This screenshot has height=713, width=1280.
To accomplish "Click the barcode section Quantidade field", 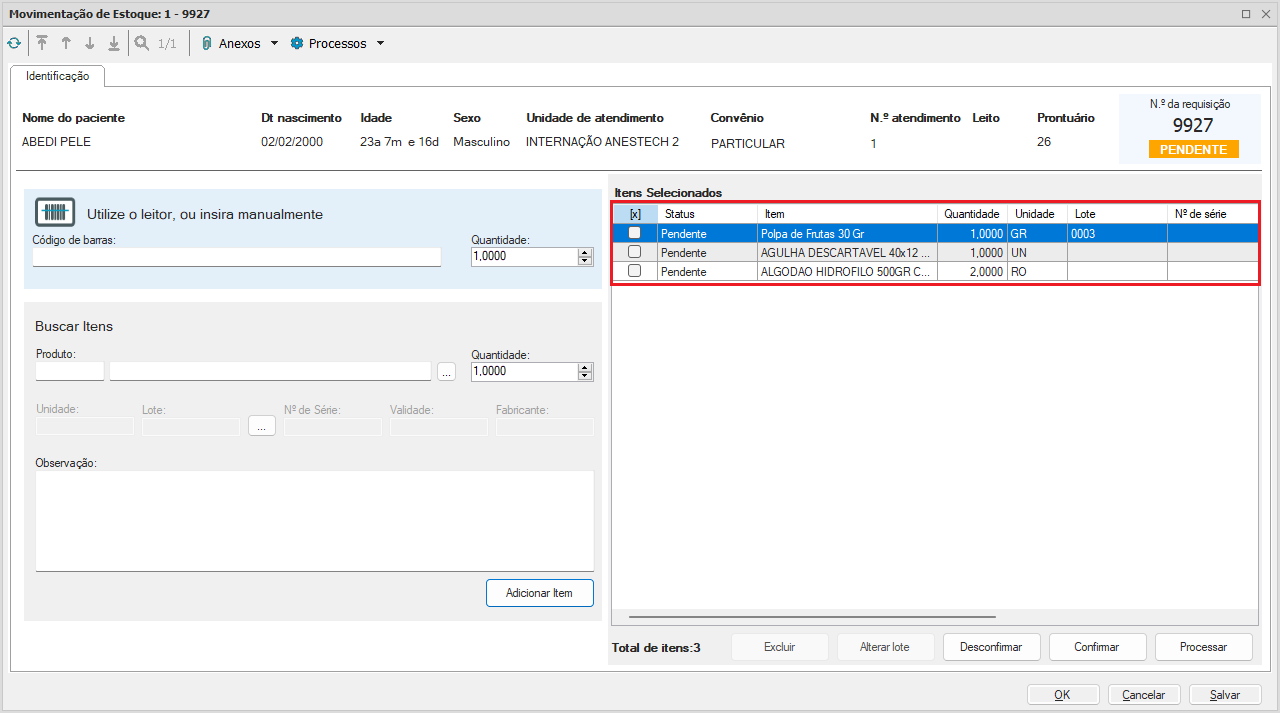I will pos(525,257).
